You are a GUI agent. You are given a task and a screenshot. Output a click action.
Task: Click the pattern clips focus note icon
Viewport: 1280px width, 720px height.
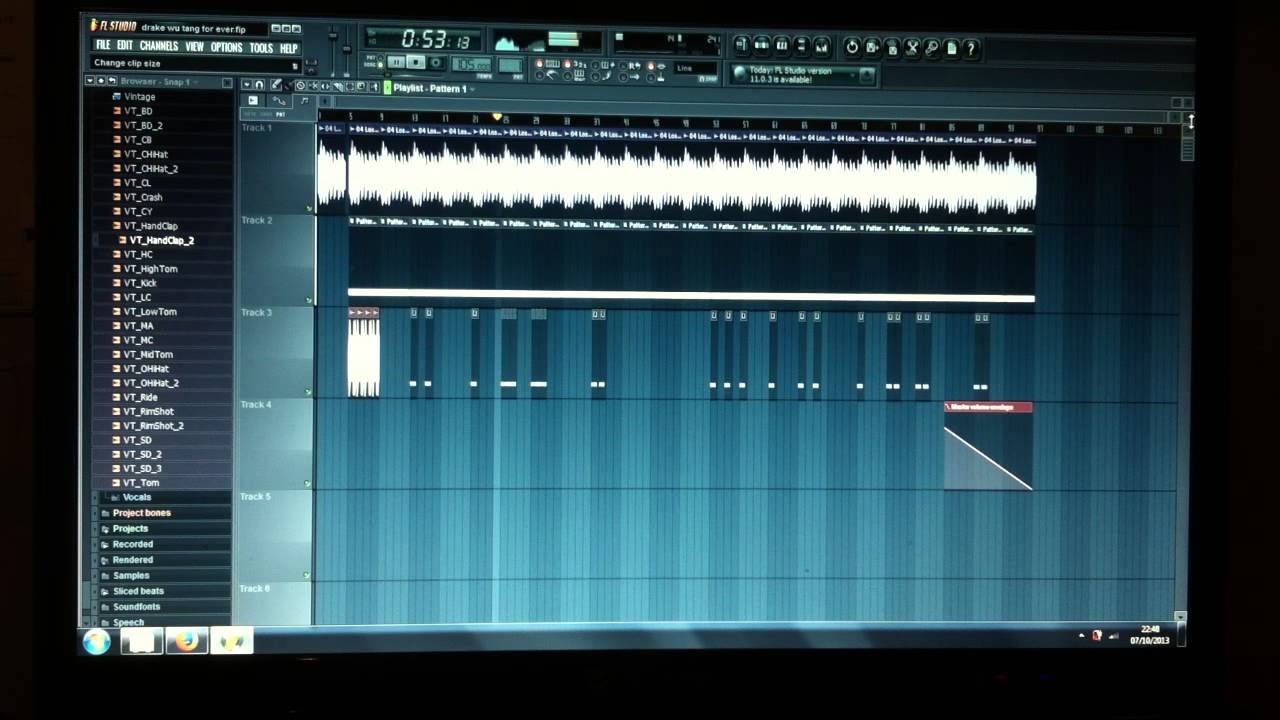point(304,101)
